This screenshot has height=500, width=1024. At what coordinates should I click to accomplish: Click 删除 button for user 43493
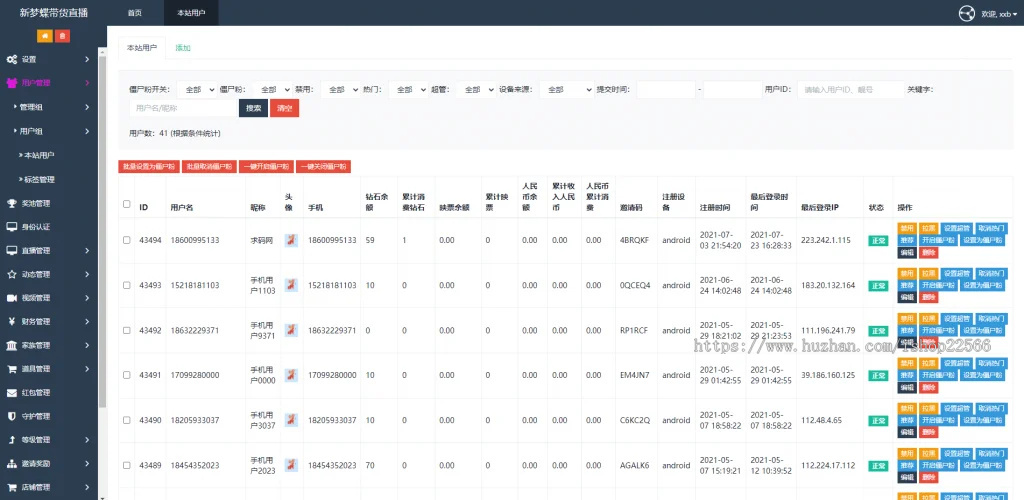coord(929,298)
